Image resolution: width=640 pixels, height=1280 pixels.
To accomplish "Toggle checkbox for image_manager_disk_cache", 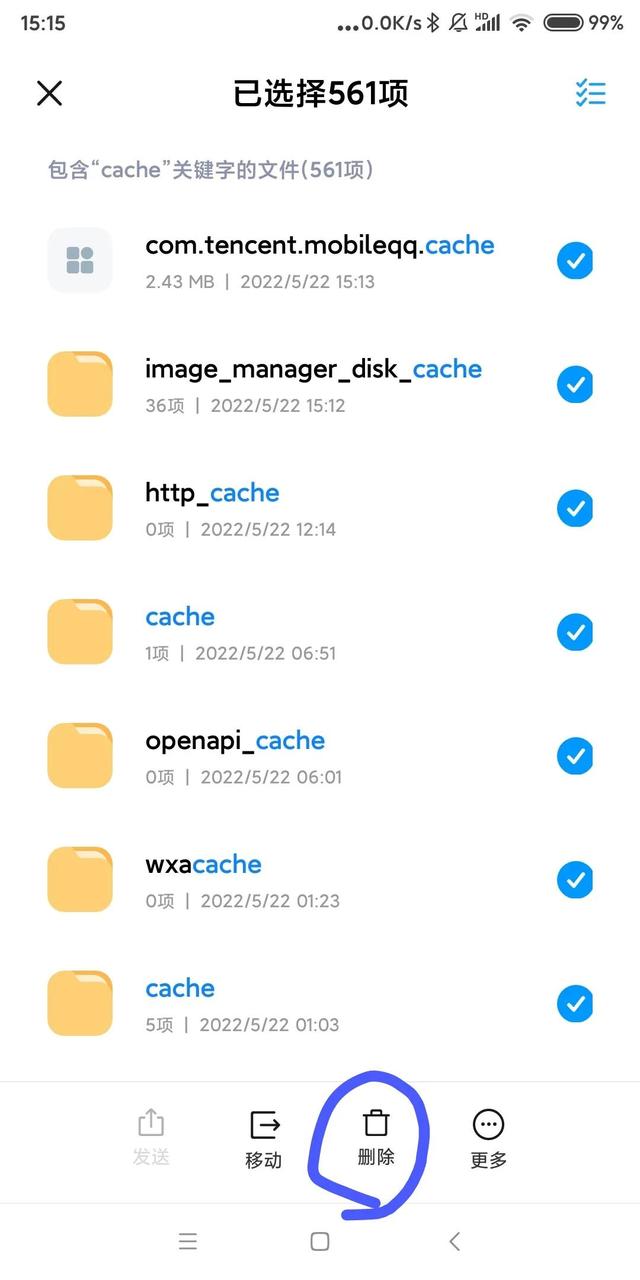I will click(x=575, y=385).
